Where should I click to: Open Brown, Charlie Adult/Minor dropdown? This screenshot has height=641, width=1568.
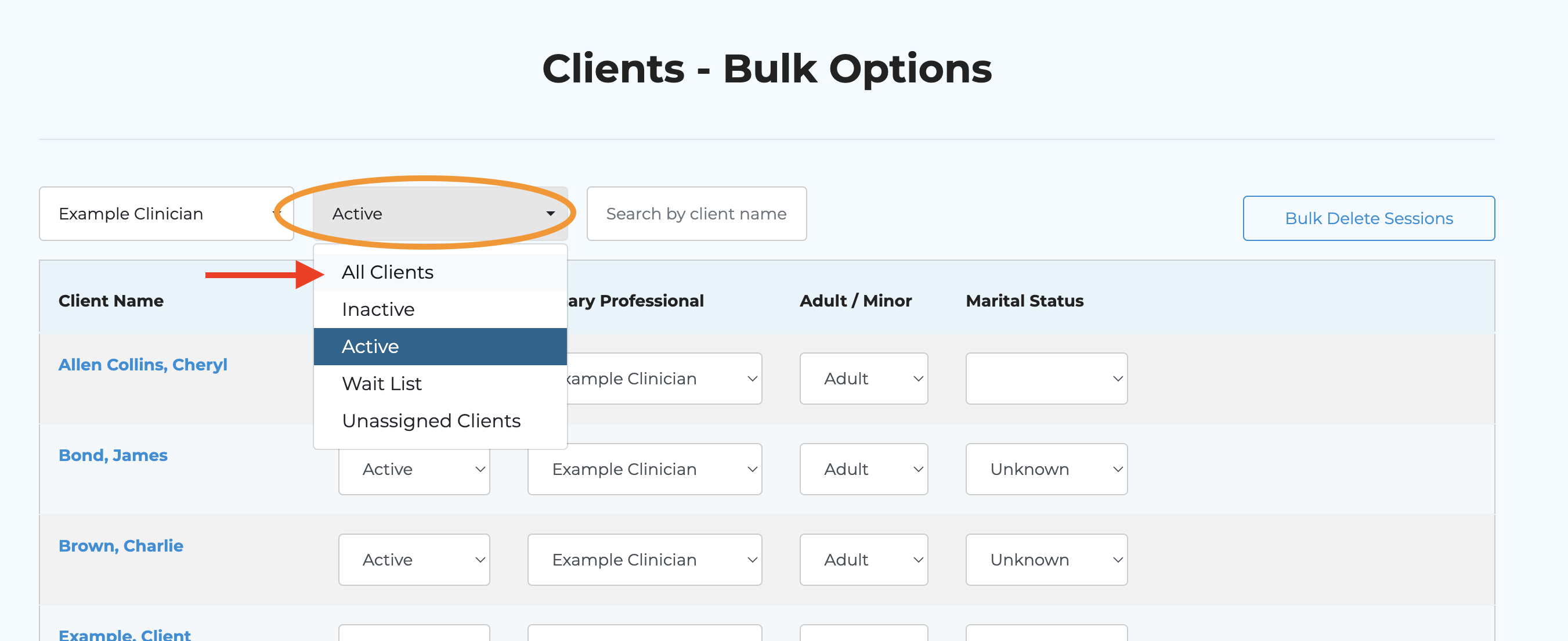tap(863, 560)
